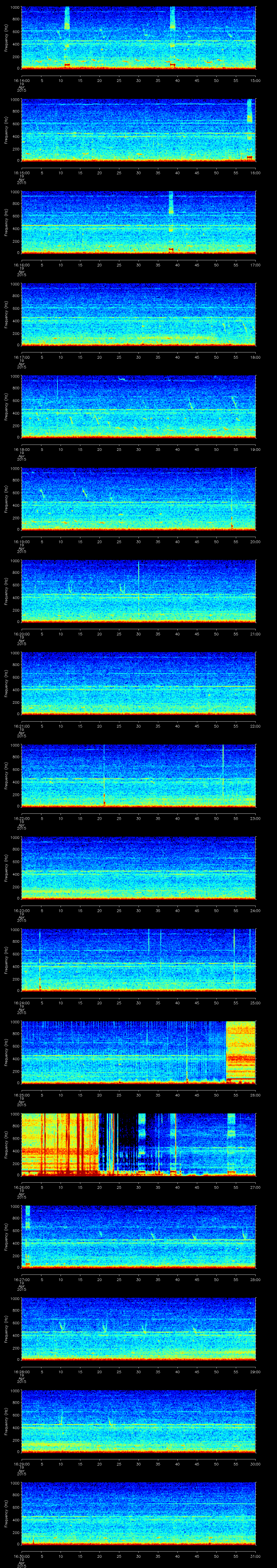Click the 16:26:00 start time label

point(21,1187)
